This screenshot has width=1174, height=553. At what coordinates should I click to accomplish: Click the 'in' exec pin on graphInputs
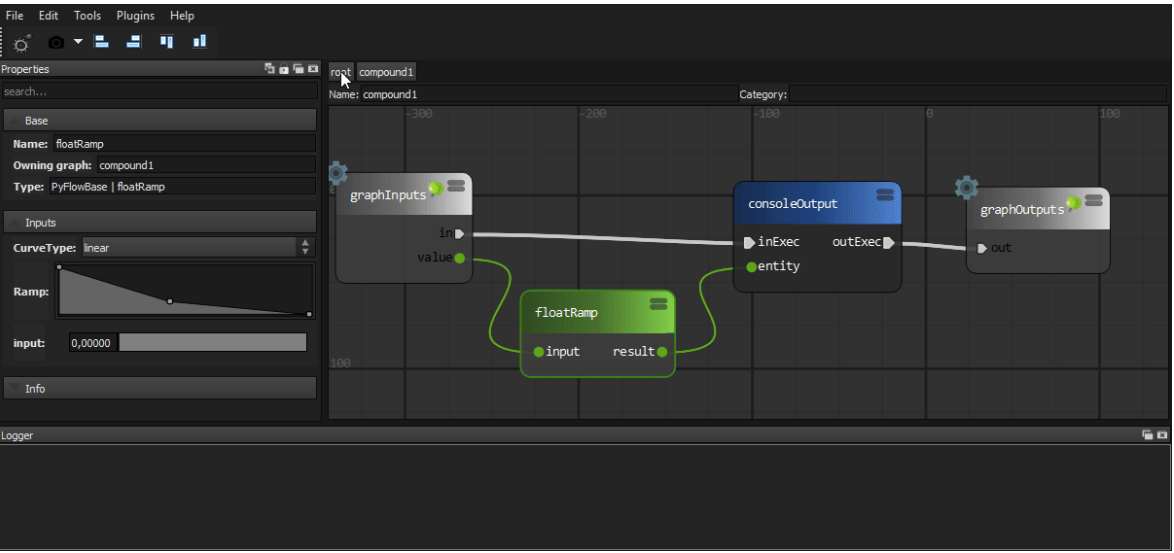click(460, 233)
